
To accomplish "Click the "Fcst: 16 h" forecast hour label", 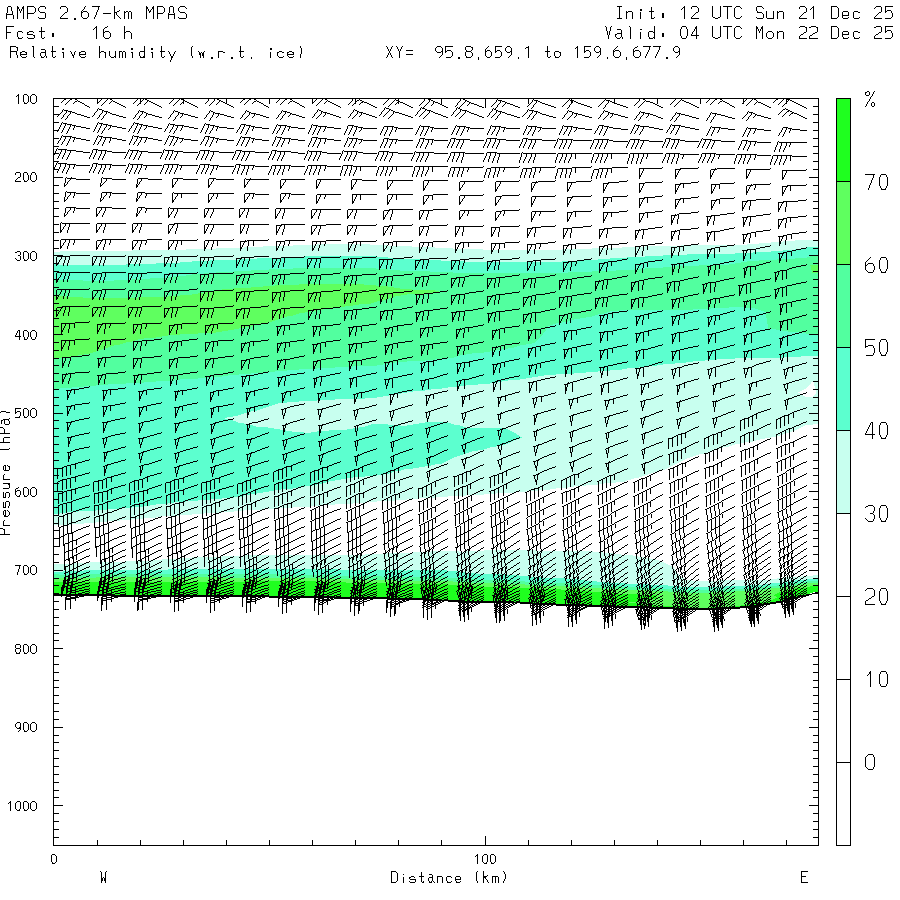I will [70, 33].
